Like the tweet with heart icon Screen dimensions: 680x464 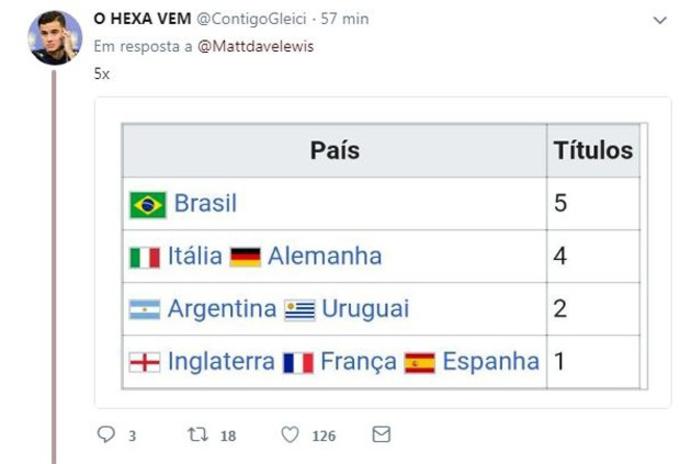point(290,435)
